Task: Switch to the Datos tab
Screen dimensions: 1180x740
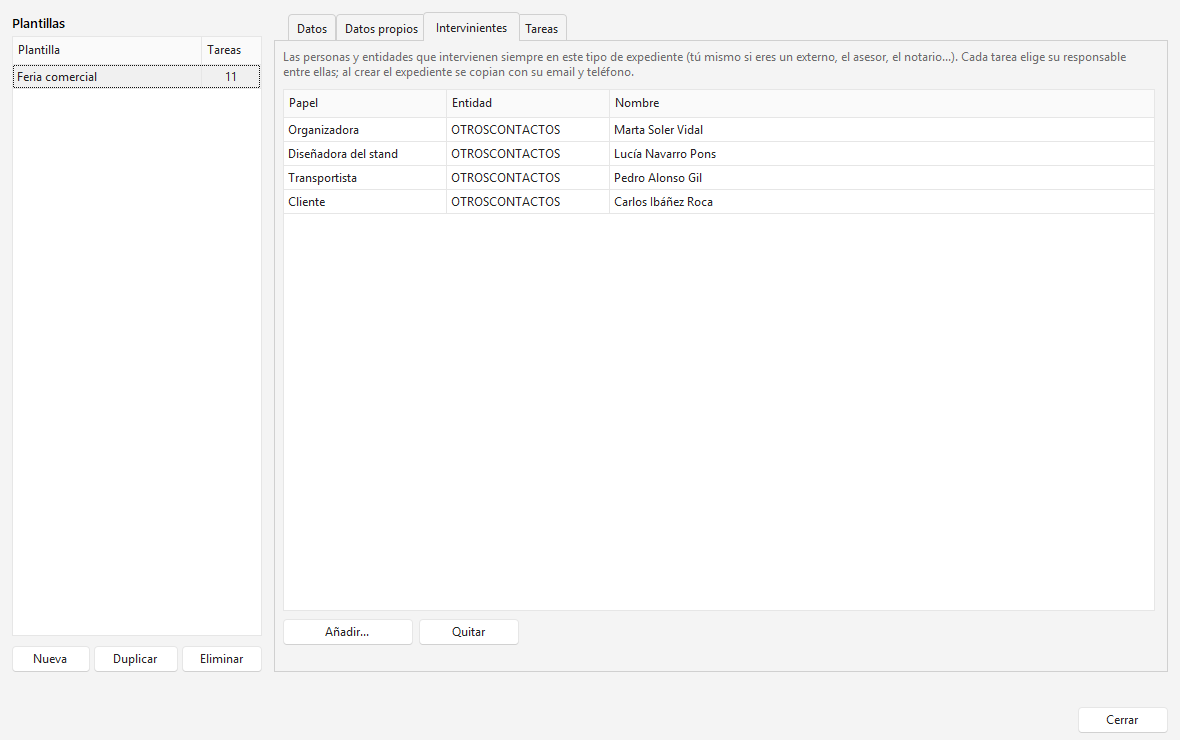Action: point(312,29)
